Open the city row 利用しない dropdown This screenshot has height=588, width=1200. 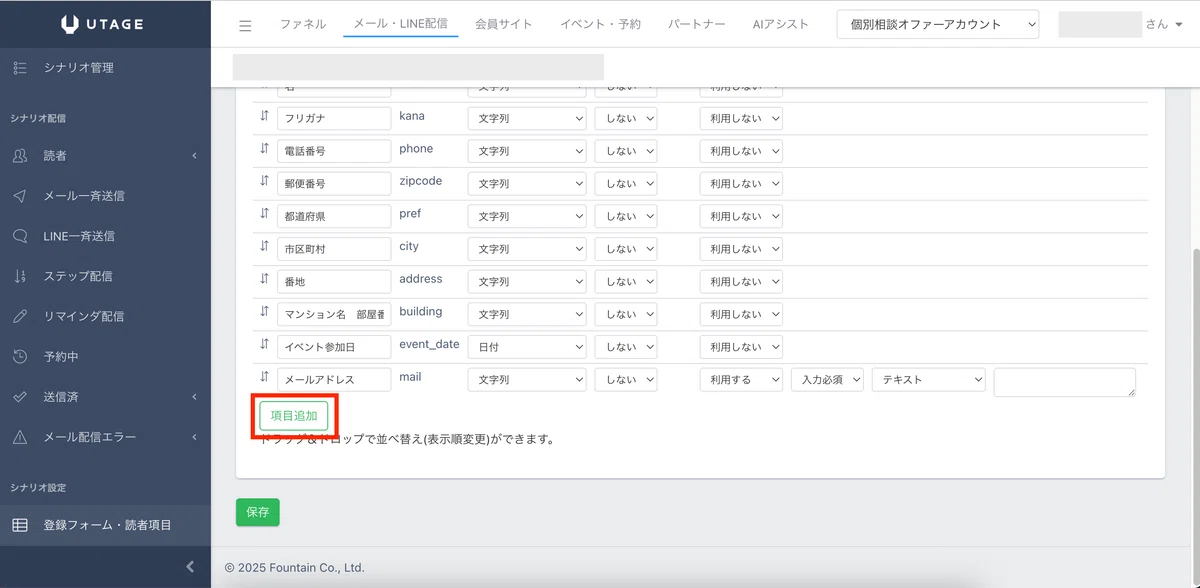coord(741,249)
